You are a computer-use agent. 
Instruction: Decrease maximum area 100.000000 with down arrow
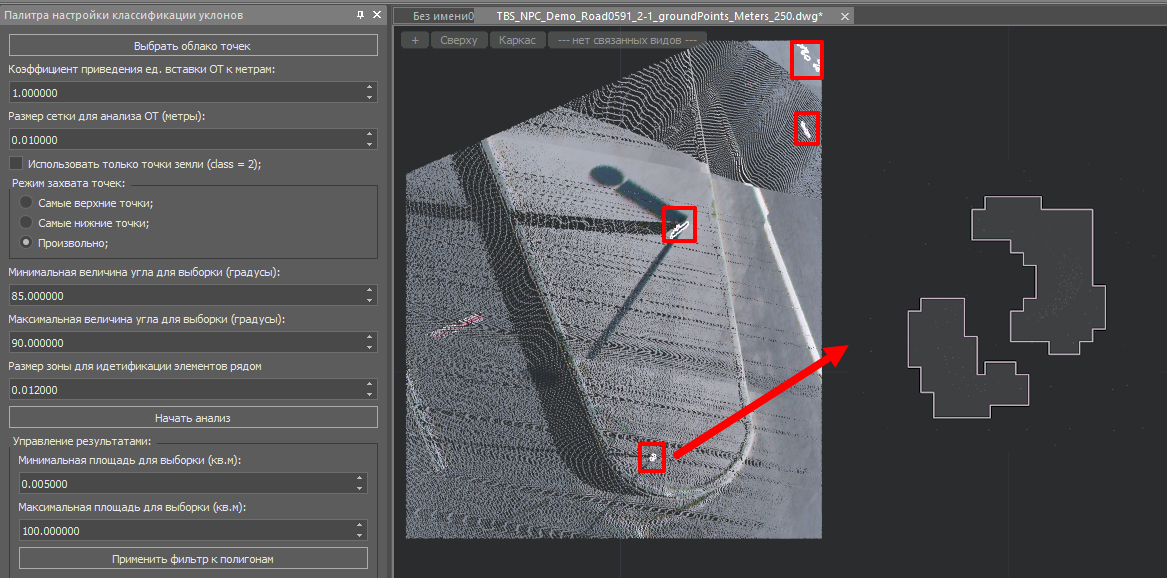point(360,536)
